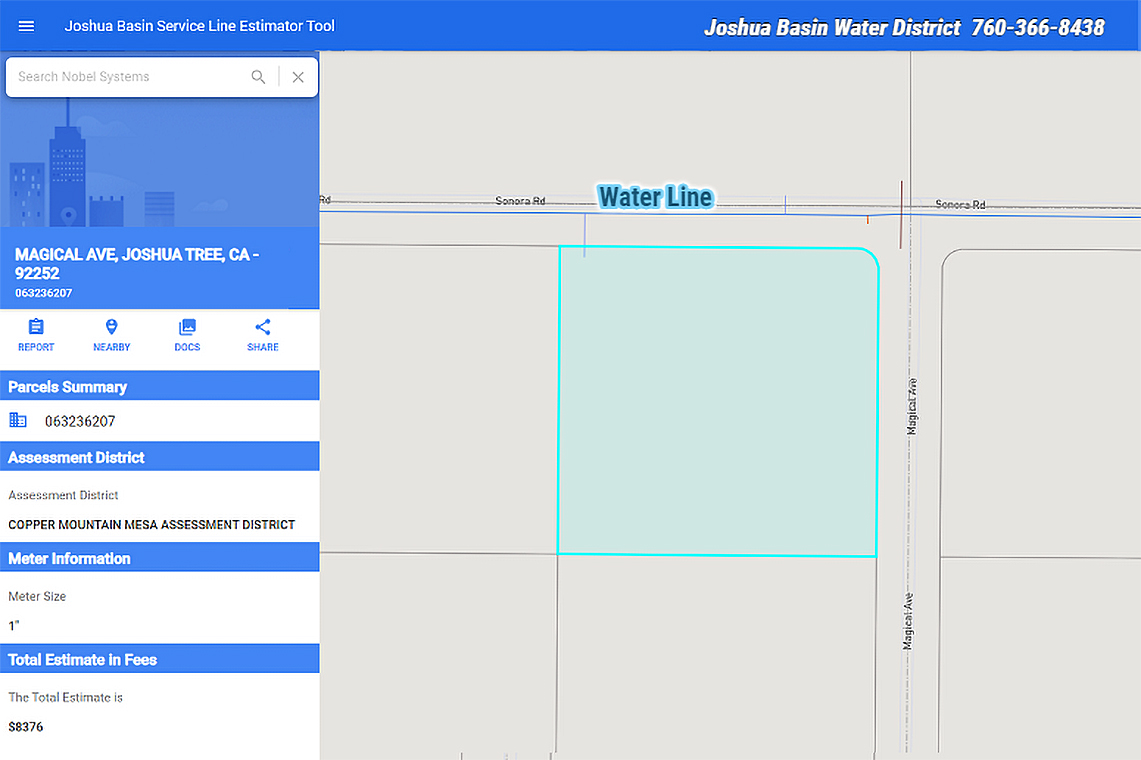
Task: Click the Assessment District section header
Action: 159,457
